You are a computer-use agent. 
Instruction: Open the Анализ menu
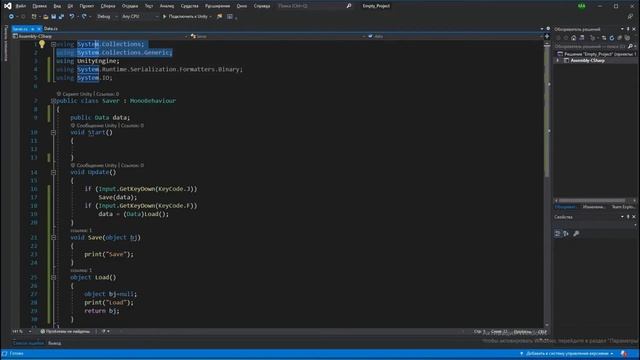(x=167, y=6)
